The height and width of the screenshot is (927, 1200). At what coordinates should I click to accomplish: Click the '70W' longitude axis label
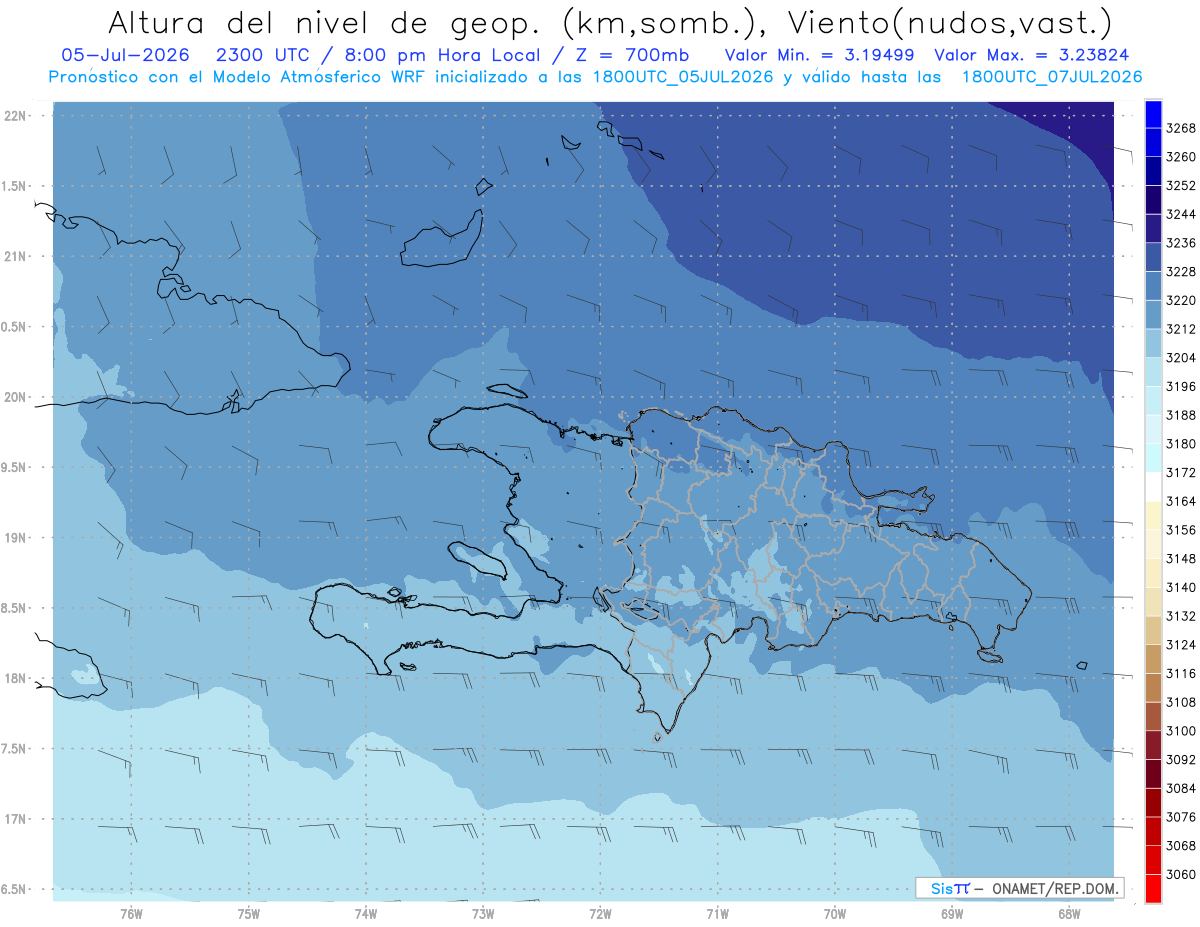[835, 913]
